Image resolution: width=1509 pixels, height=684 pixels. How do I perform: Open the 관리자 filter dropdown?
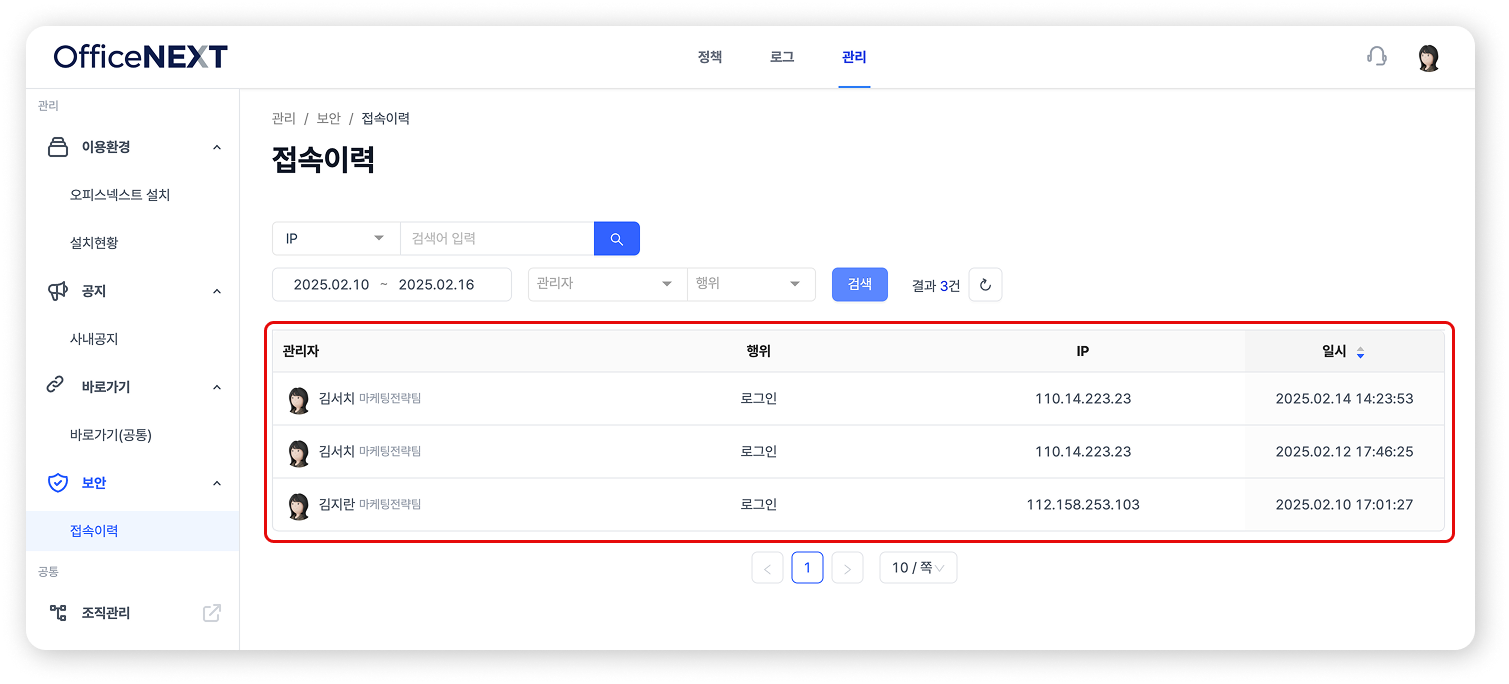point(607,284)
